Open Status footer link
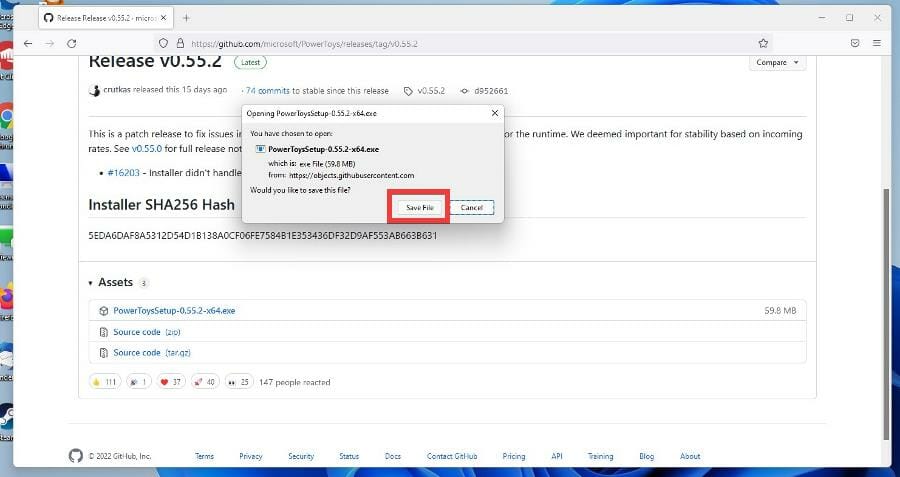900x477 pixels. pyautogui.click(x=348, y=456)
